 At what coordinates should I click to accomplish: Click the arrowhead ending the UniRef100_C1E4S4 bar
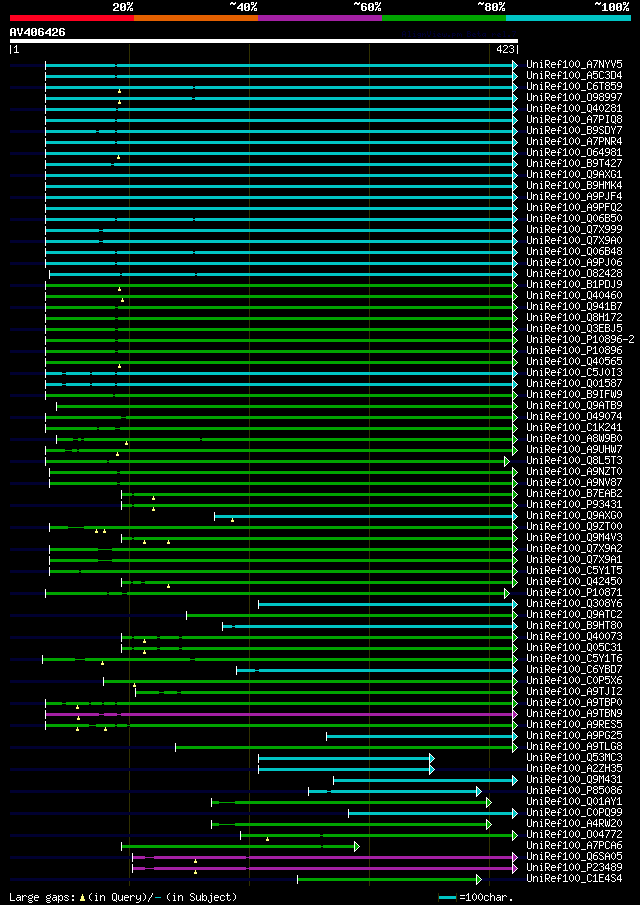478,879
